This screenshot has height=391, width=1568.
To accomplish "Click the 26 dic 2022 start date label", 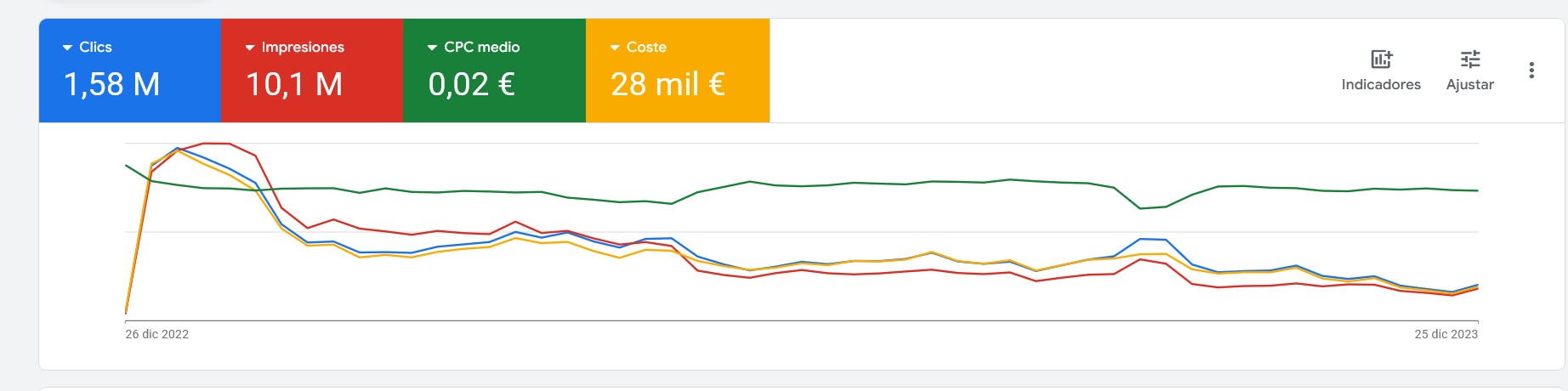I will [157, 334].
